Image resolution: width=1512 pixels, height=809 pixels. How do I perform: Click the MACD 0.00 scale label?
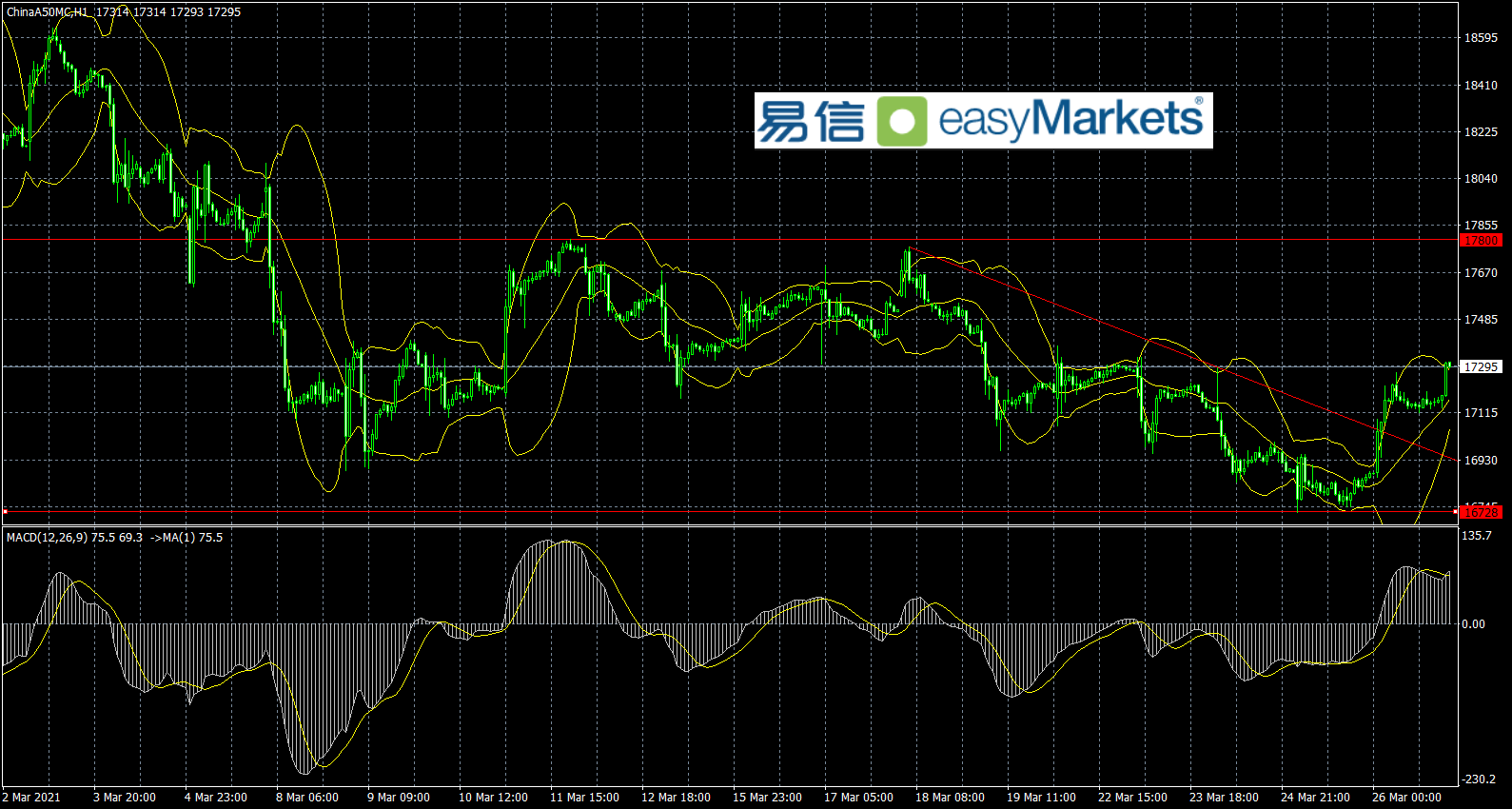tap(1473, 624)
